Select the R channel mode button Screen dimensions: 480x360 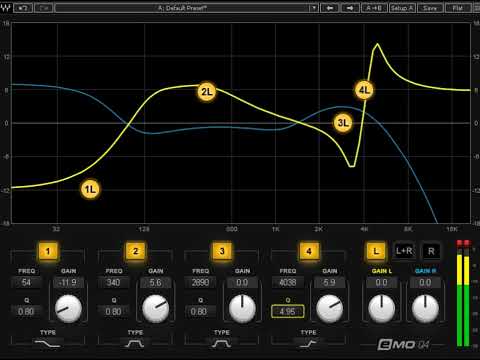click(x=431, y=251)
